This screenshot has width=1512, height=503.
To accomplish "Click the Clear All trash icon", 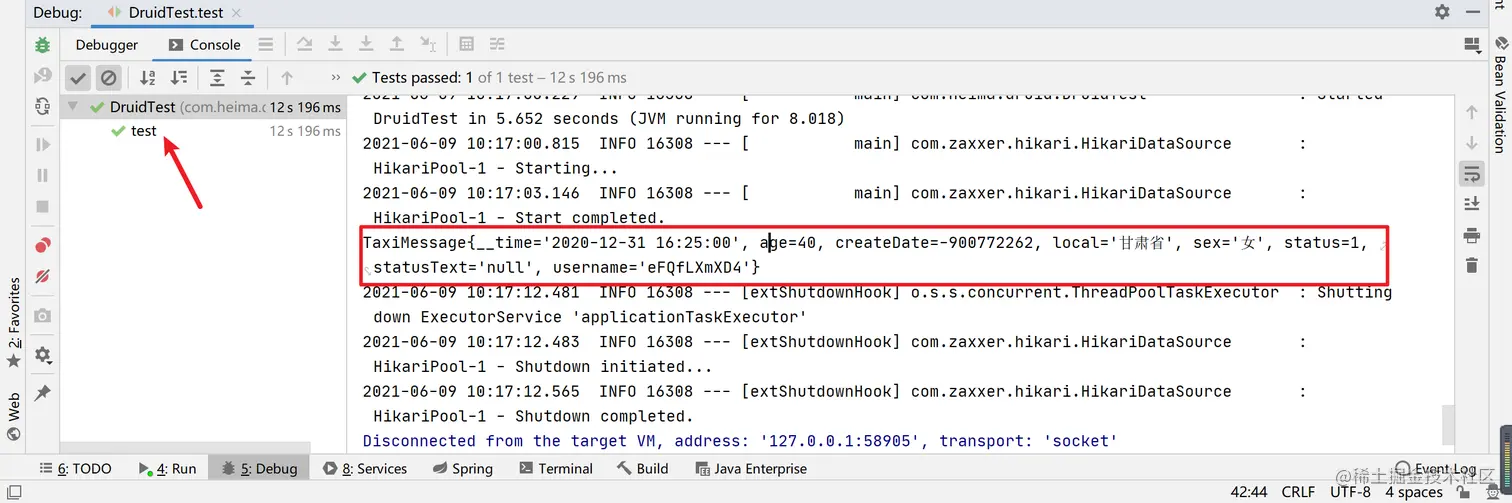I will 1471,265.
